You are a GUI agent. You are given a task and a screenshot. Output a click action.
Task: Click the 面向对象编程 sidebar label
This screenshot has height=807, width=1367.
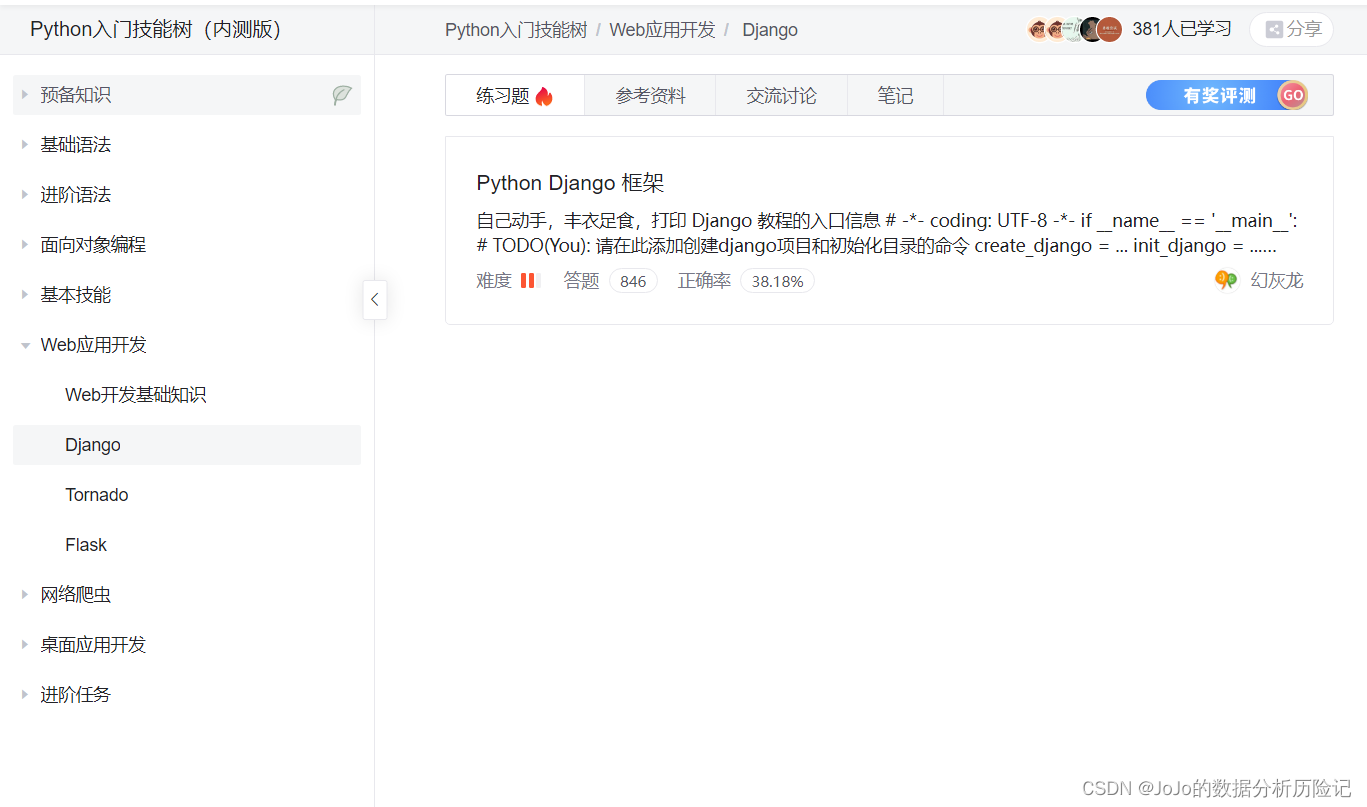(x=93, y=245)
